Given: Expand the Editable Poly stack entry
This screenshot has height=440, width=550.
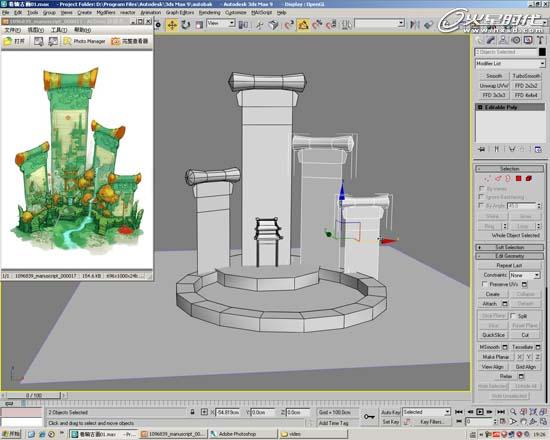Looking at the screenshot, I should (x=480, y=107).
